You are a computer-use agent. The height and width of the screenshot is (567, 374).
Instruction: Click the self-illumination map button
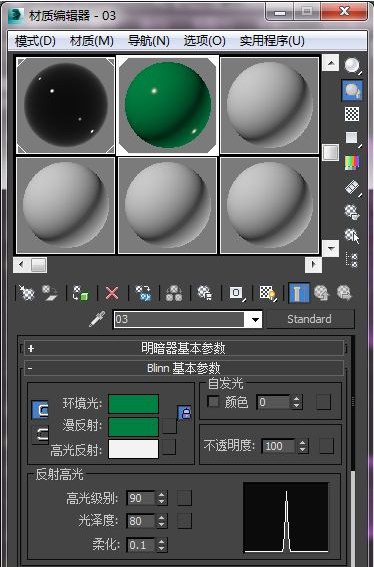(323, 402)
